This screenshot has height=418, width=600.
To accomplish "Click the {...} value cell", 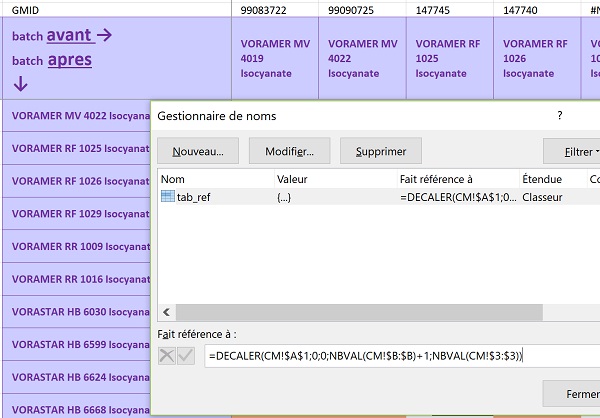I will coord(284,197).
